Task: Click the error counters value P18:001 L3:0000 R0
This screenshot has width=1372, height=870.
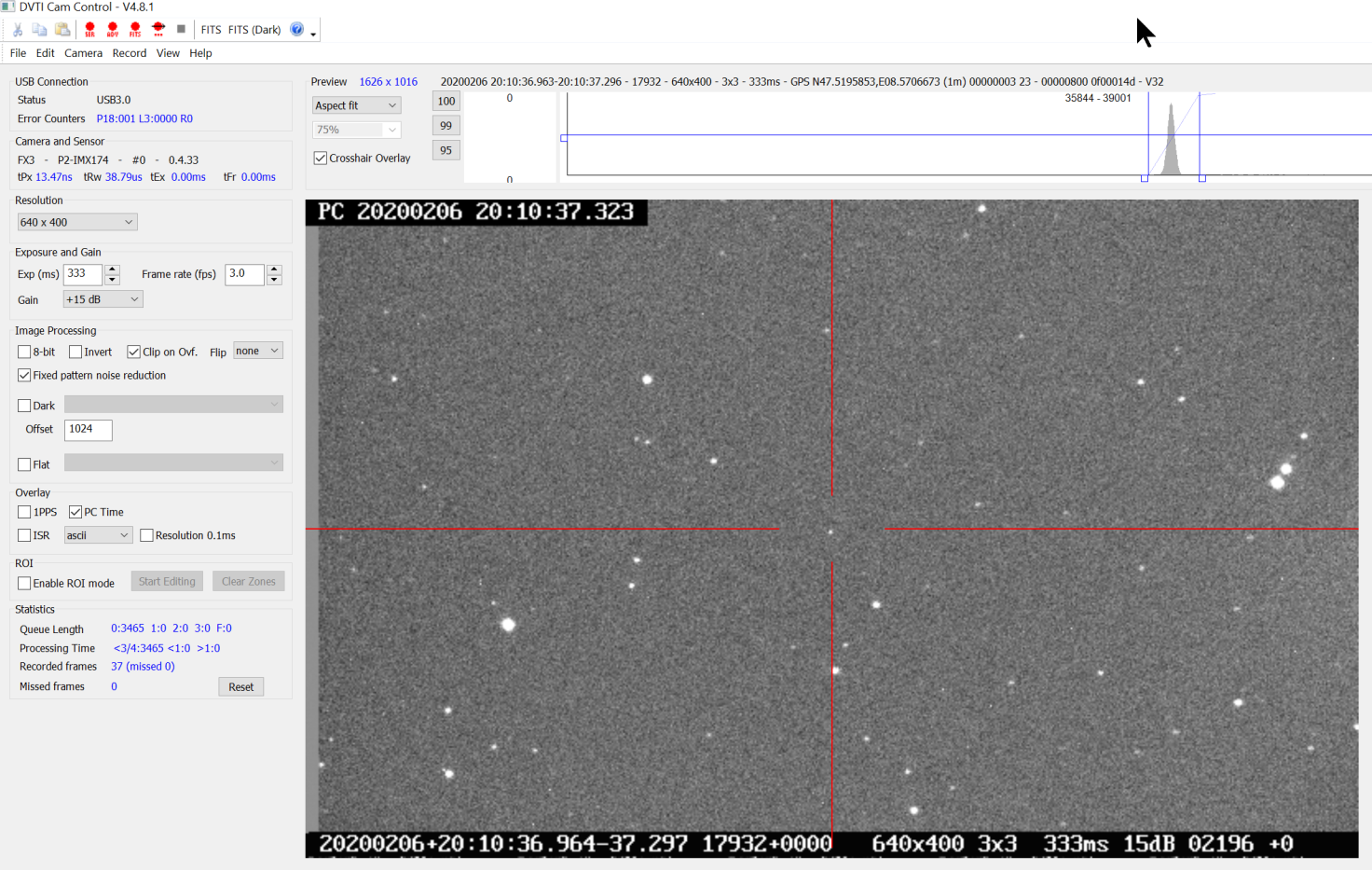Action: (x=144, y=118)
